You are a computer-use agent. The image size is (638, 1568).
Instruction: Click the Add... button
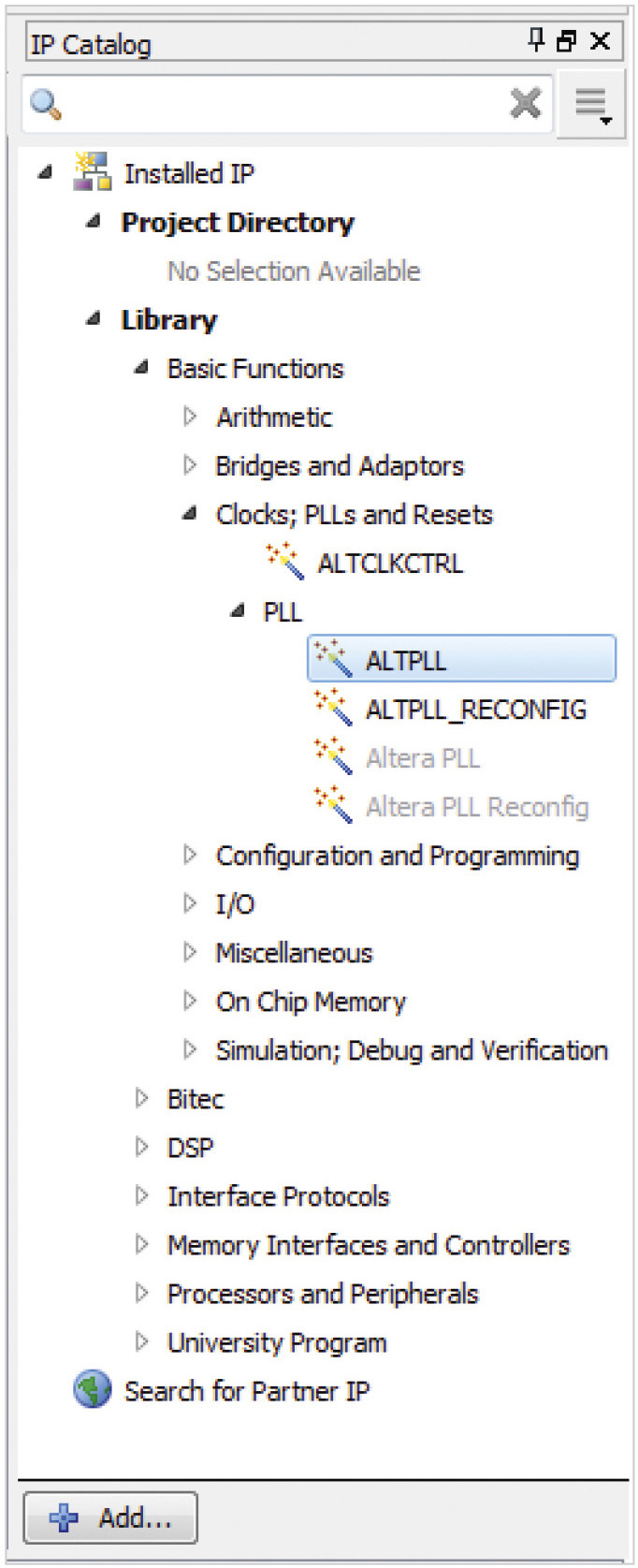pyautogui.click(x=110, y=1517)
